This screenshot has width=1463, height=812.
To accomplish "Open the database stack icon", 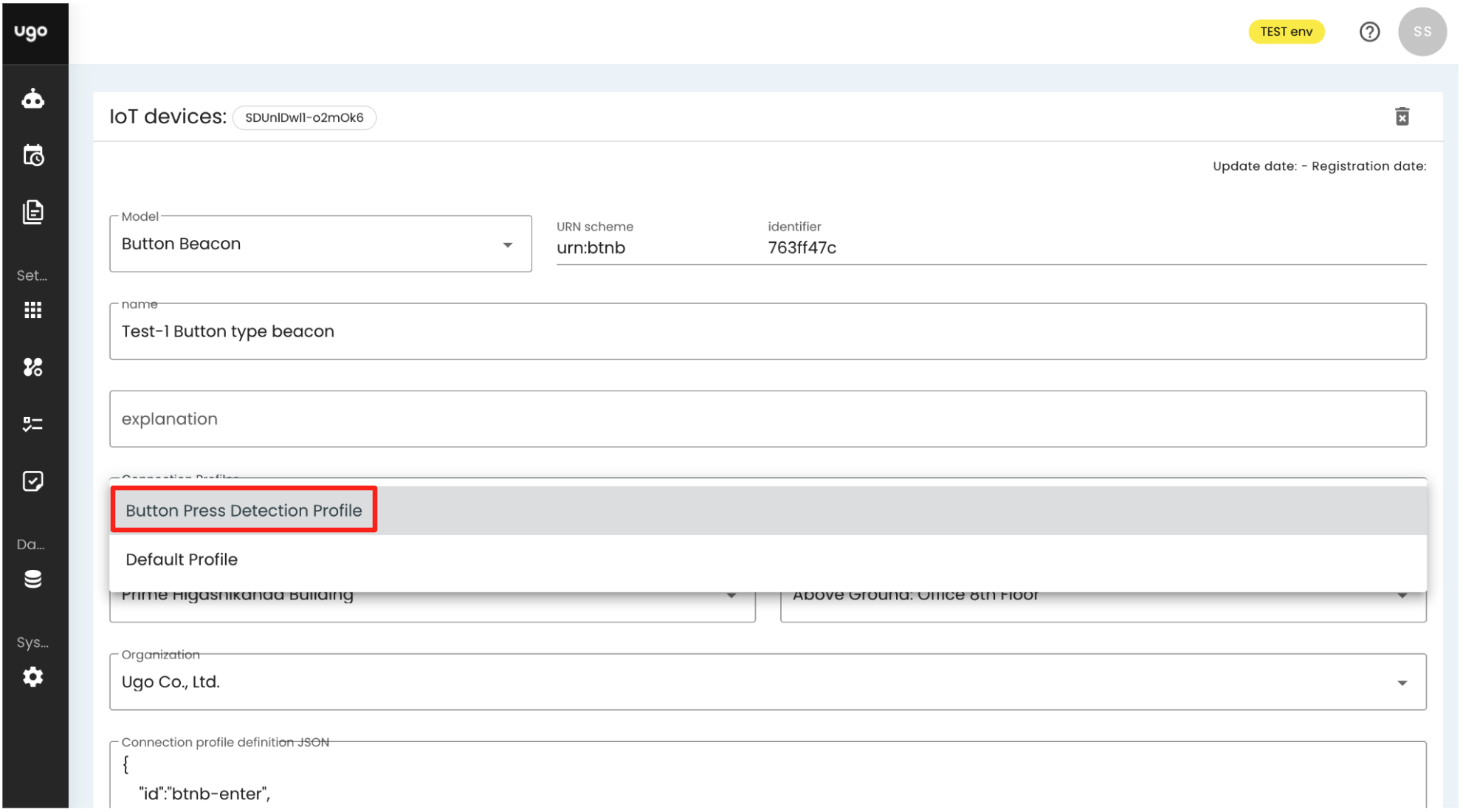I will pyautogui.click(x=32, y=579).
